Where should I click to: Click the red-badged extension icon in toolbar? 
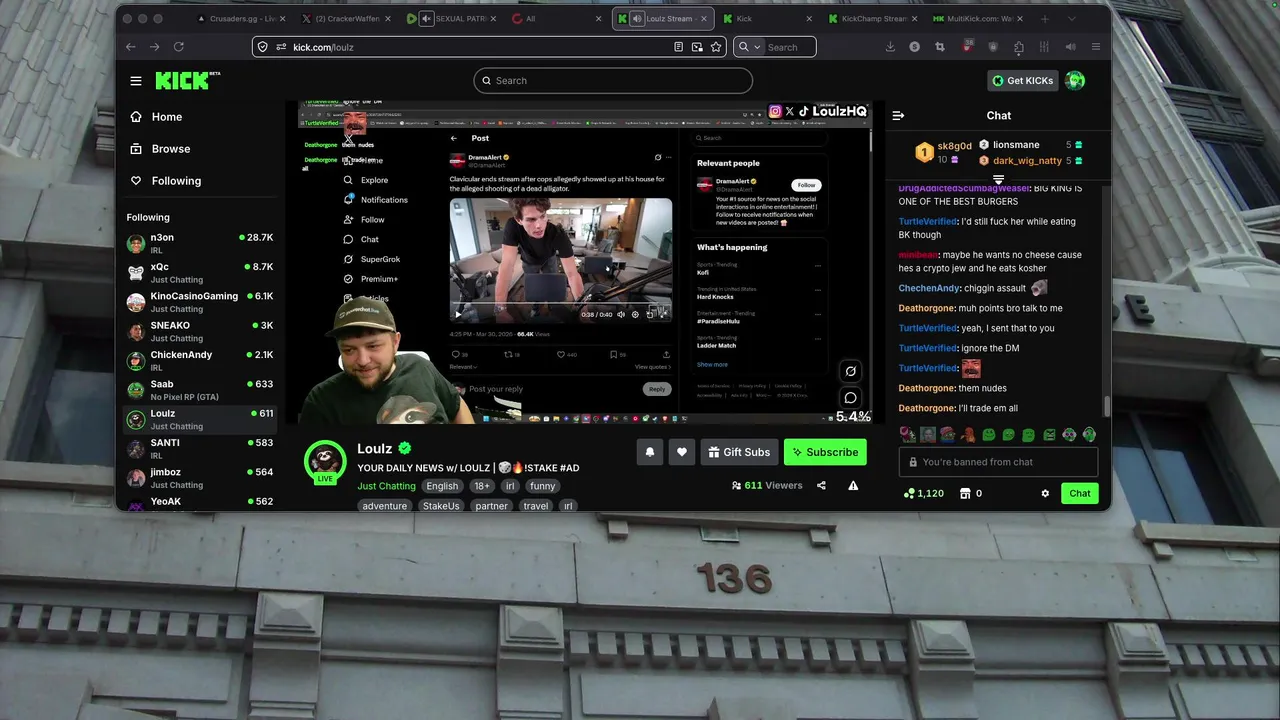tap(967, 47)
